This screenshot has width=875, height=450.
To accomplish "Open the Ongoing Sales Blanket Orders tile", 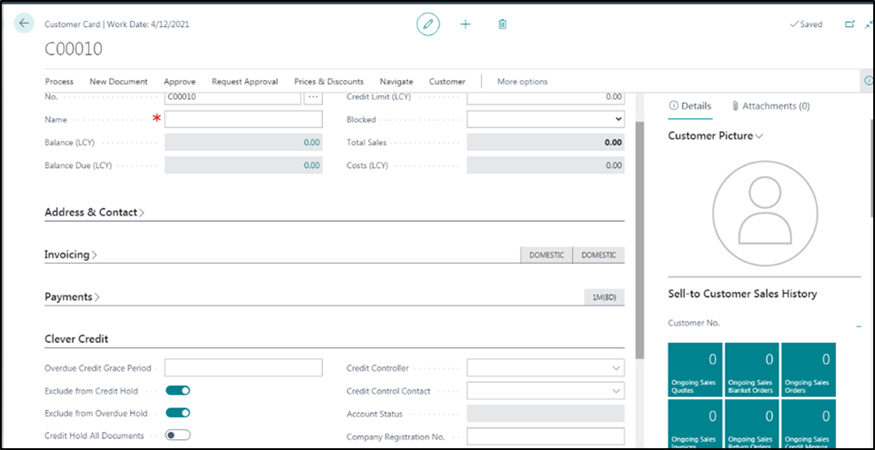I will coord(752,370).
